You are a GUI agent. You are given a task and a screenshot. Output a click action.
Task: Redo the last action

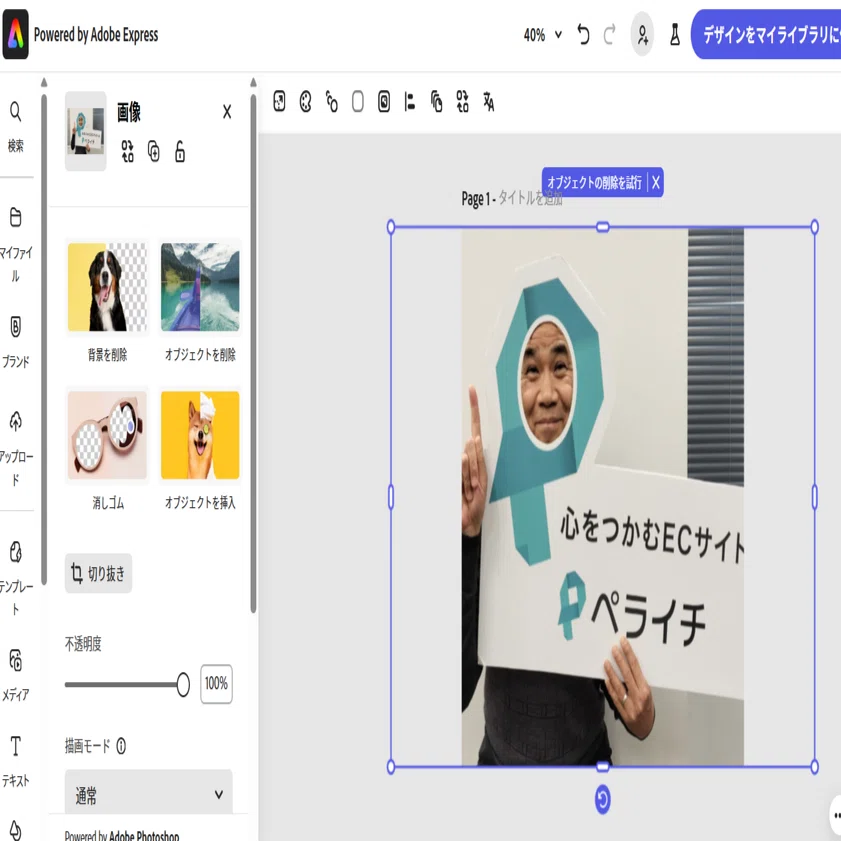tap(609, 35)
